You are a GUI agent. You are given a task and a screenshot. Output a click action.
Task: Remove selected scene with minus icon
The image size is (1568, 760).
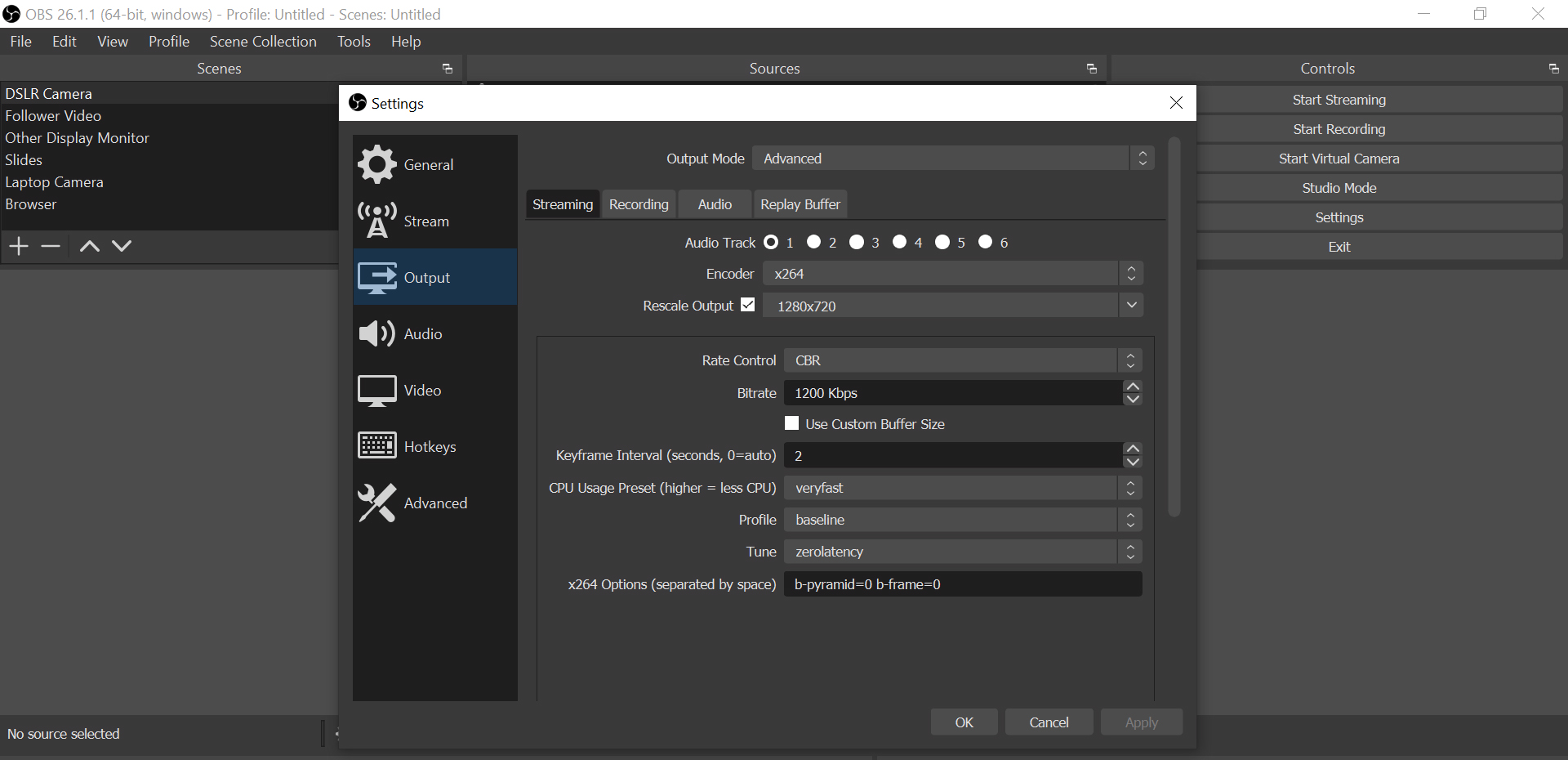tap(51, 246)
